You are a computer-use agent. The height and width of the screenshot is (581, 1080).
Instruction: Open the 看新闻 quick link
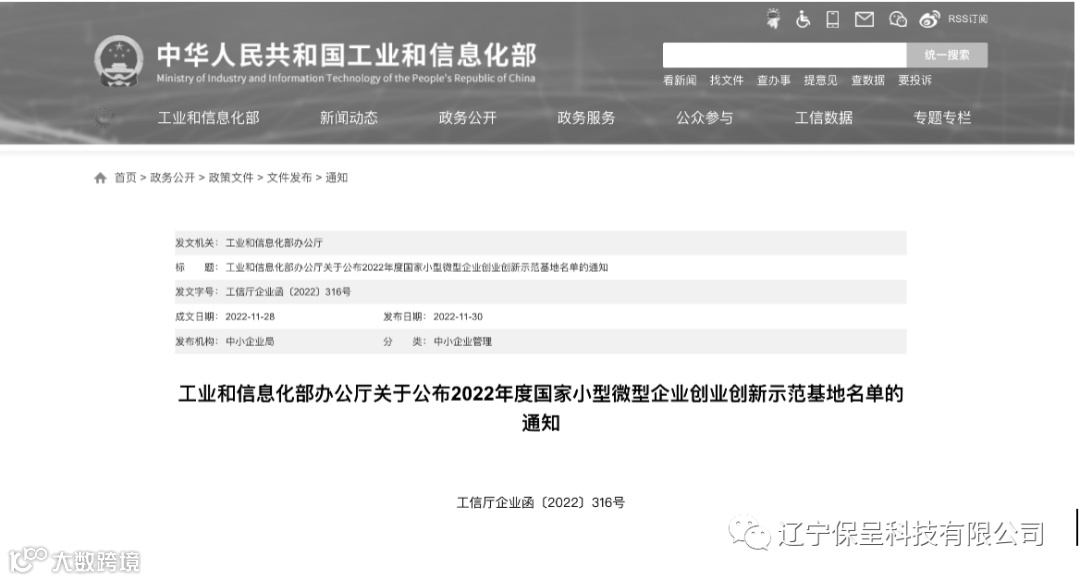click(x=680, y=81)
